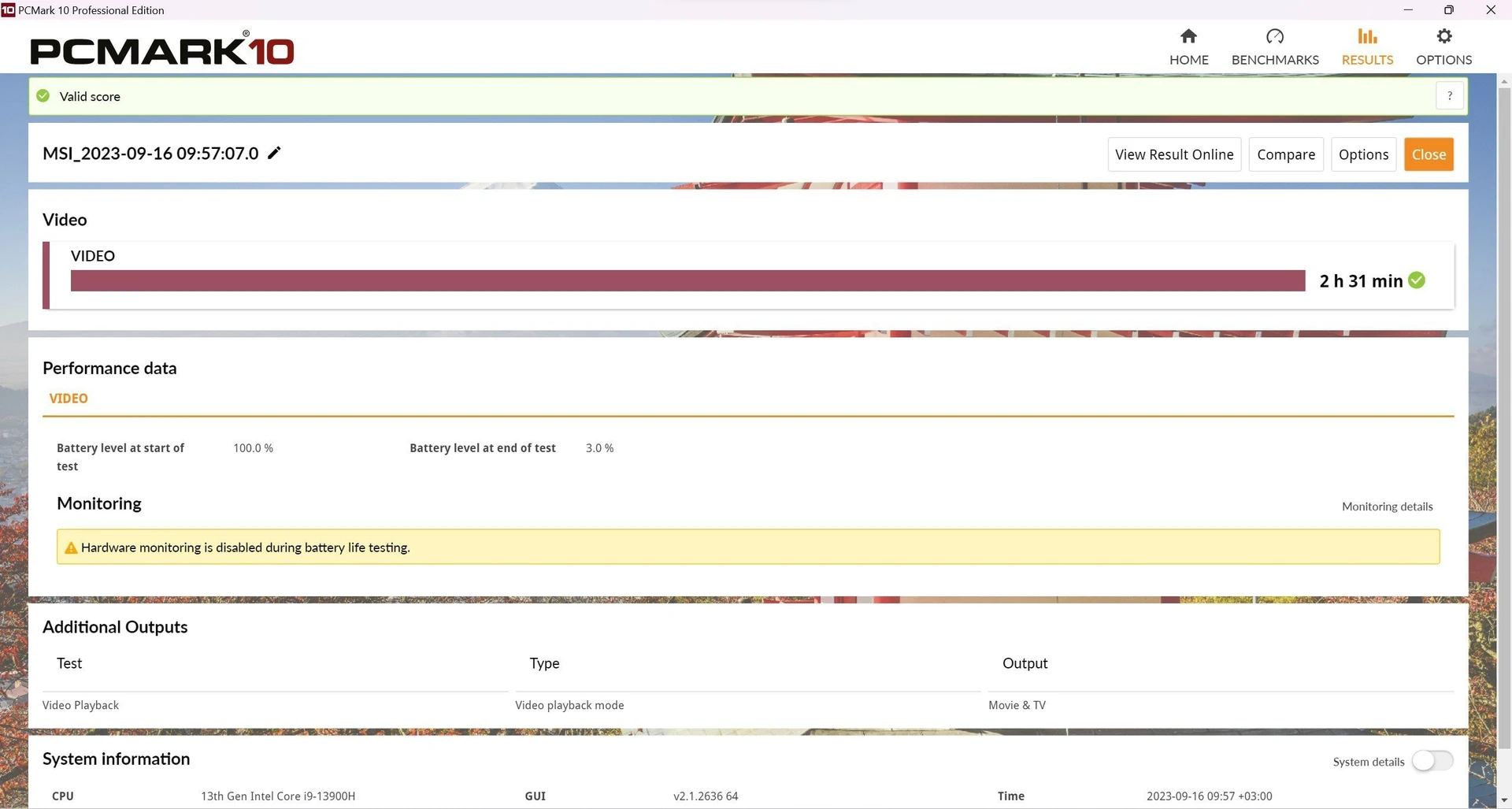
Task: Click the Video Playback test row
Action: tap(80, 705)
